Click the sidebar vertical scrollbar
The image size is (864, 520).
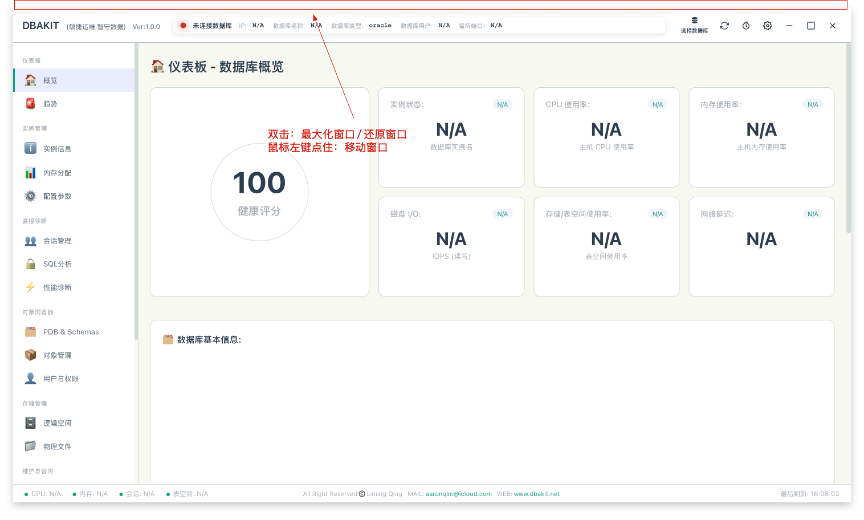[136, 193]
